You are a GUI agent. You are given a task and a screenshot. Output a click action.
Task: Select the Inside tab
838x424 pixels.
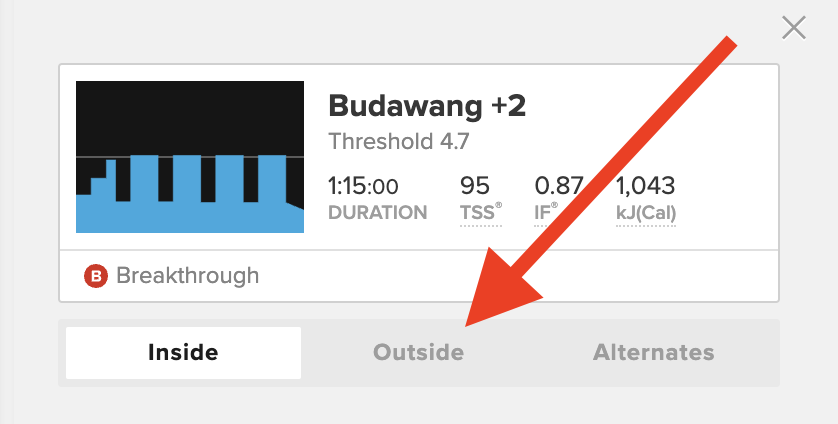click(x=183, y=353)
